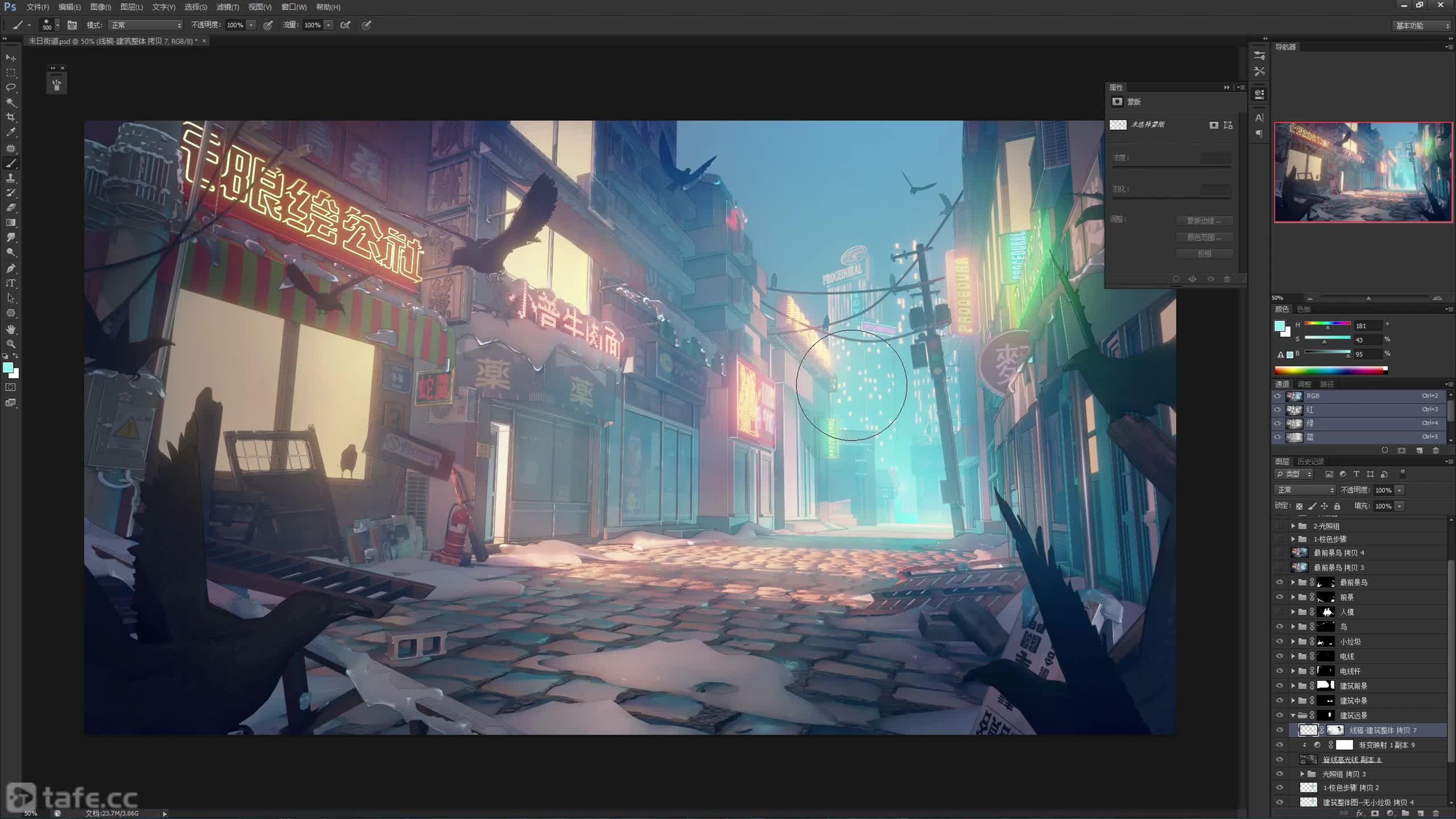Select the 渐变映射 1 副本 9 layer

(x=1359, y=745)
